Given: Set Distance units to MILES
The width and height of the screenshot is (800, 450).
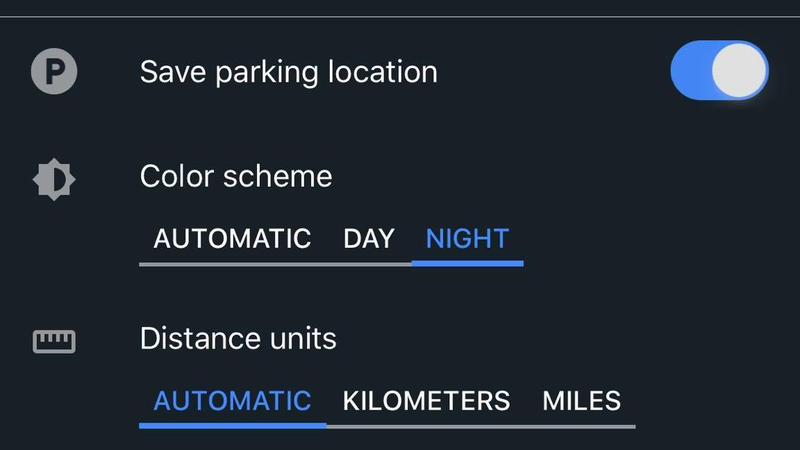Looking at the screenshot, I should pos(582,401).
